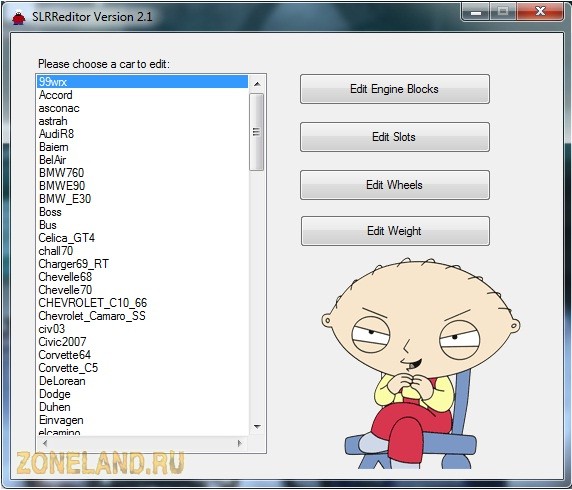The height and width of the screenshot is (490, 572).
Task: Close the SLRReditor window
Action: [540, 12]
